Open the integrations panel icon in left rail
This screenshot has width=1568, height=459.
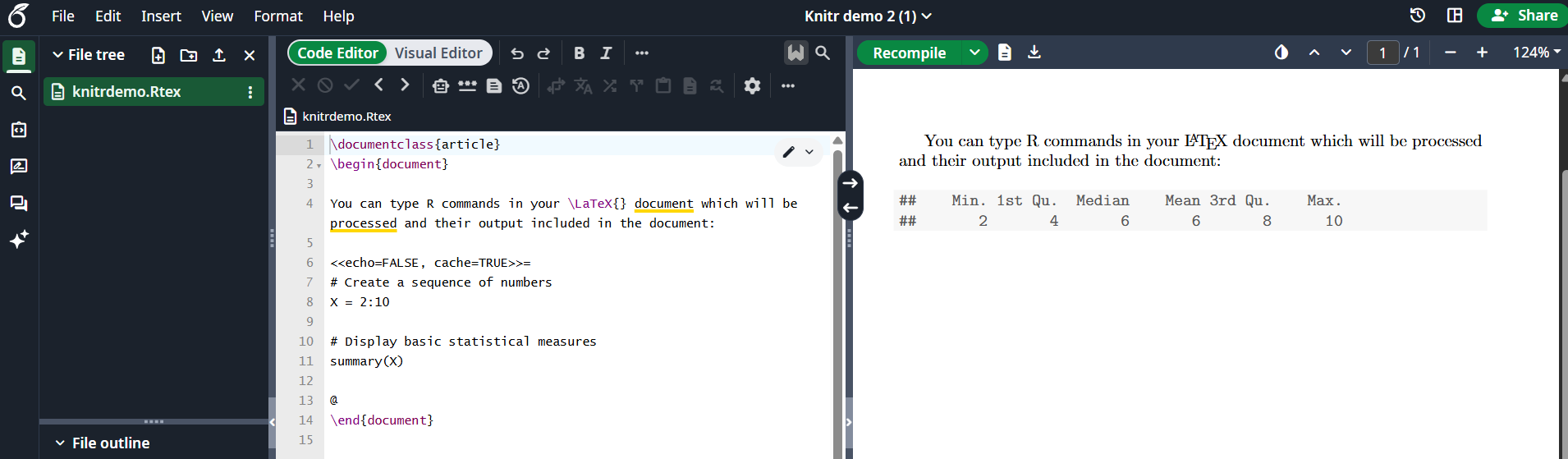[x=19, y=130]
